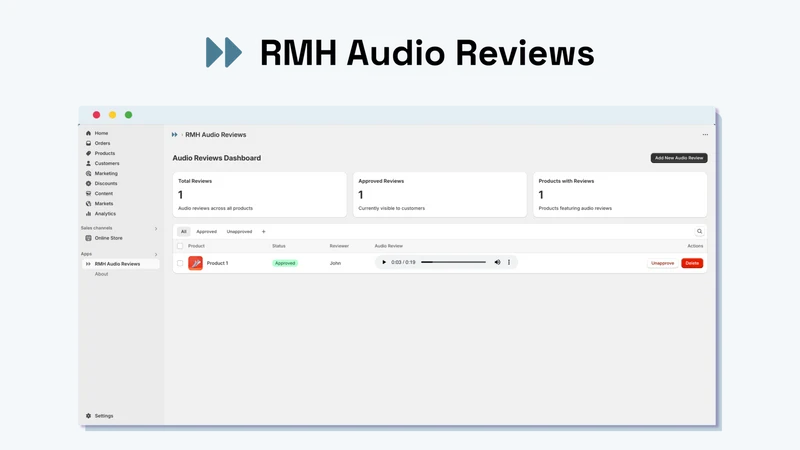Delete the Product 1 audio review
This screenshot has width=800, height=450.
pyautogui.click(x=692, y=263)
